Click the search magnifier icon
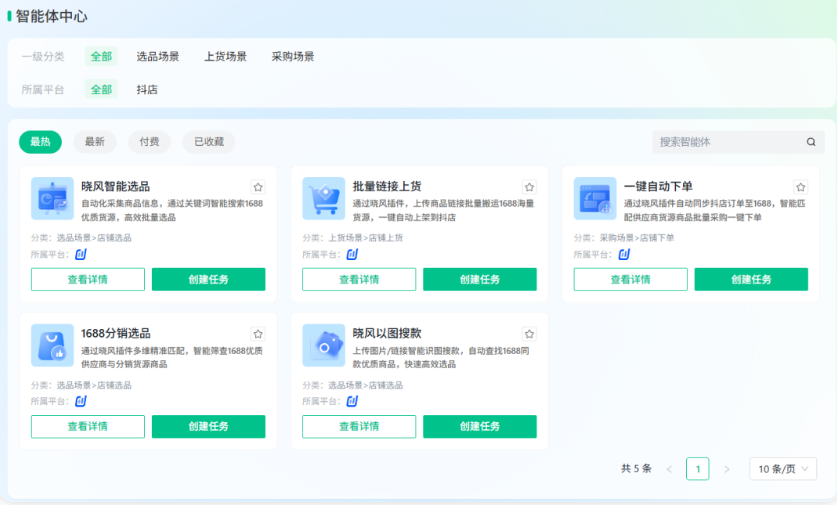The height and width of the screenshot is (505, 837). (x=811, y=142)
